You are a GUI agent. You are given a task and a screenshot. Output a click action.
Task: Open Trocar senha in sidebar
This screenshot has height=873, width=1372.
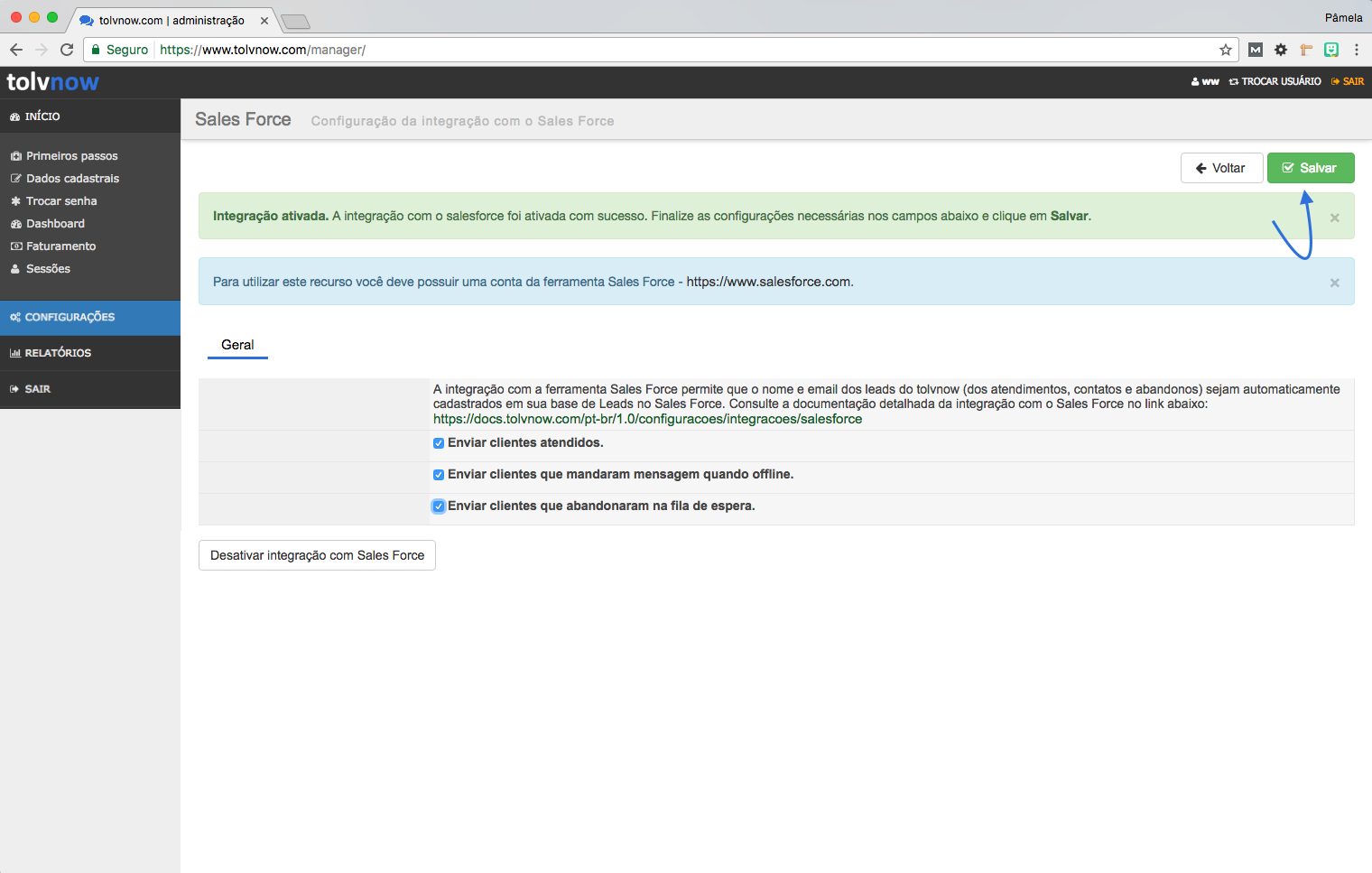pos(61,201)
